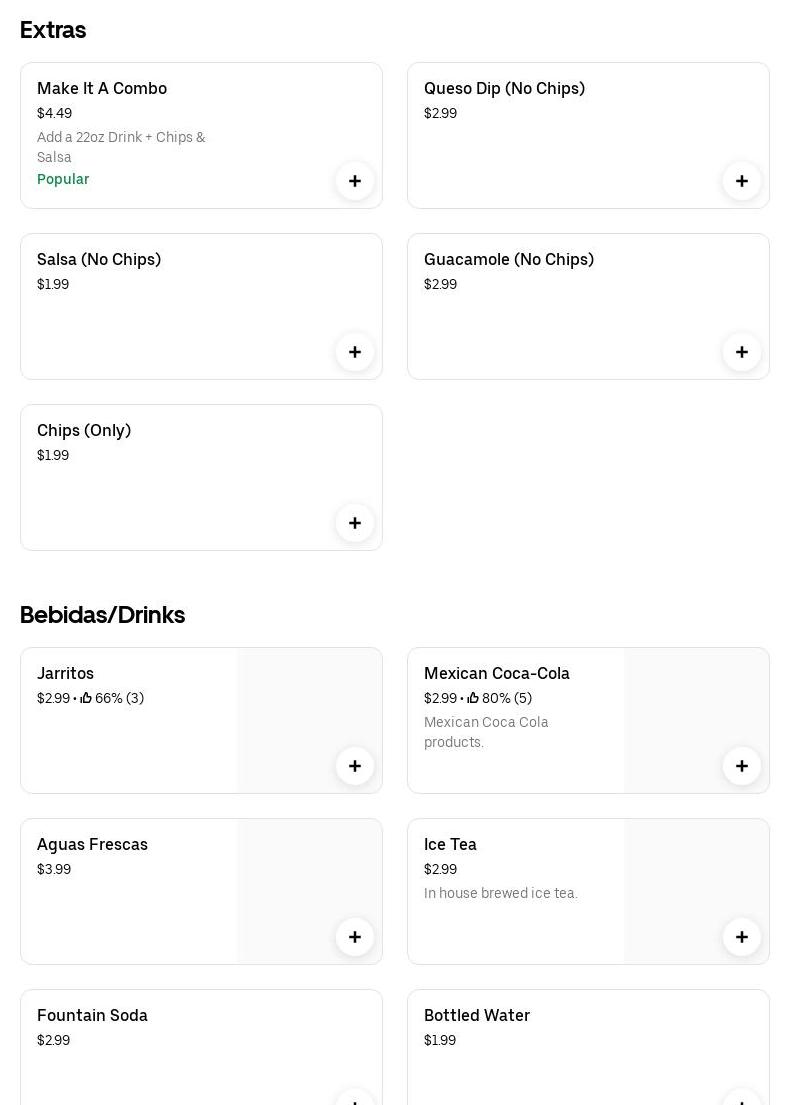Image resolution: width=804 pixels, height=1105 pixels.
Task: View the Guacamole (No Chips) item
Action: tap(509, 260)
